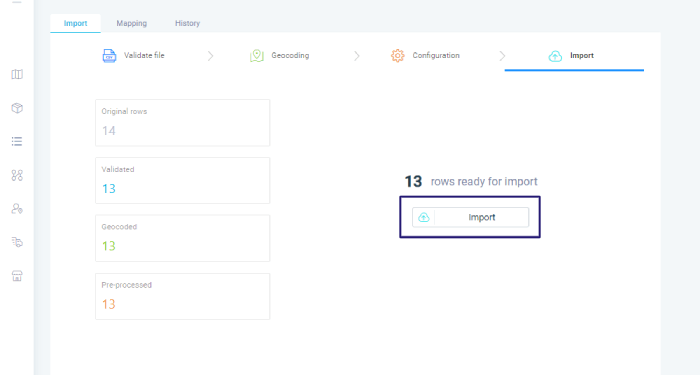Open the list view sidebar icon
The height and width of the screenshot is (375, 700).
(x=17, y=142)
